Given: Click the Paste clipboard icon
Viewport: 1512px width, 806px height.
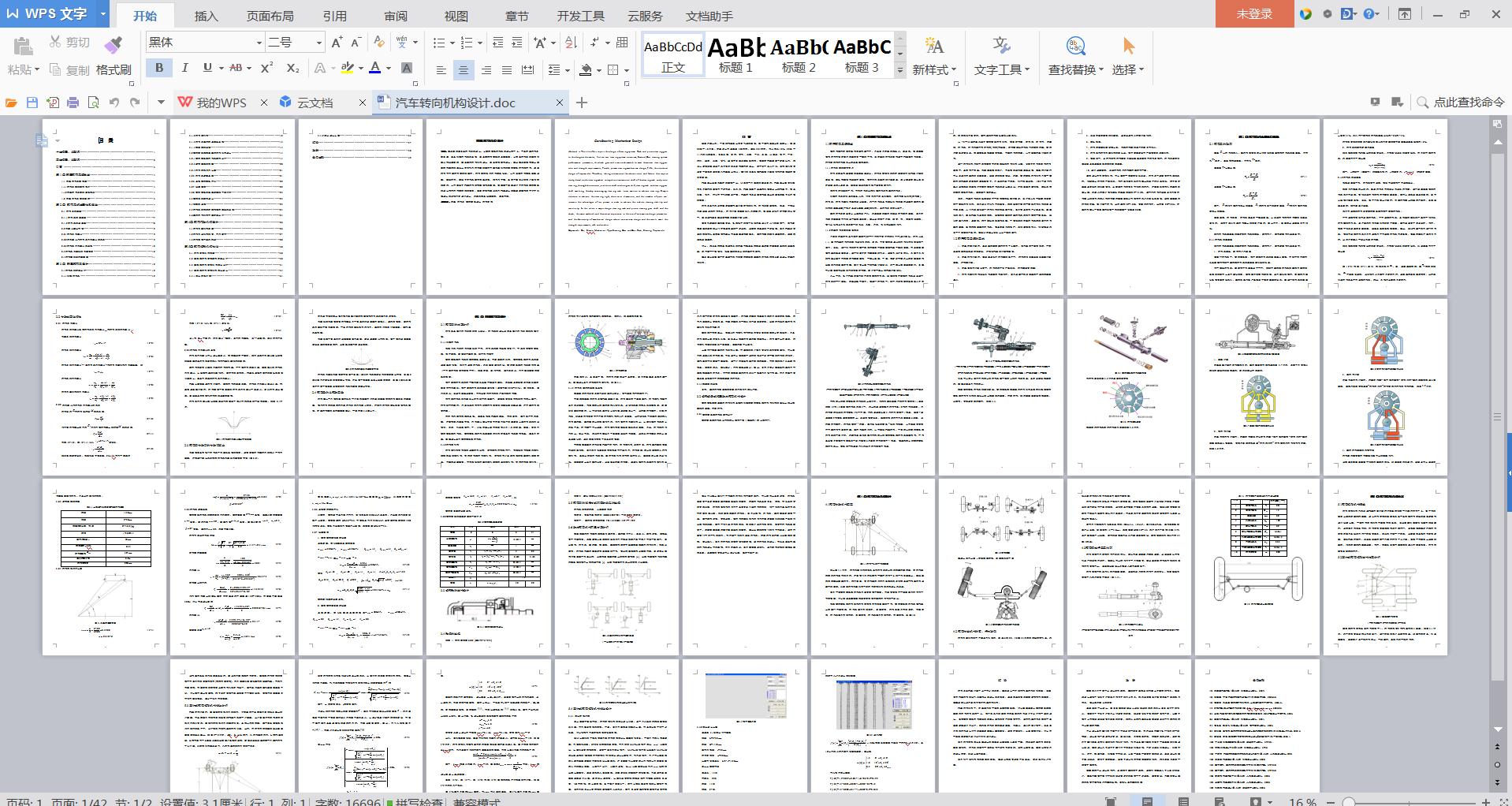Looking at the screenshot, I should [x=23, y=47].
